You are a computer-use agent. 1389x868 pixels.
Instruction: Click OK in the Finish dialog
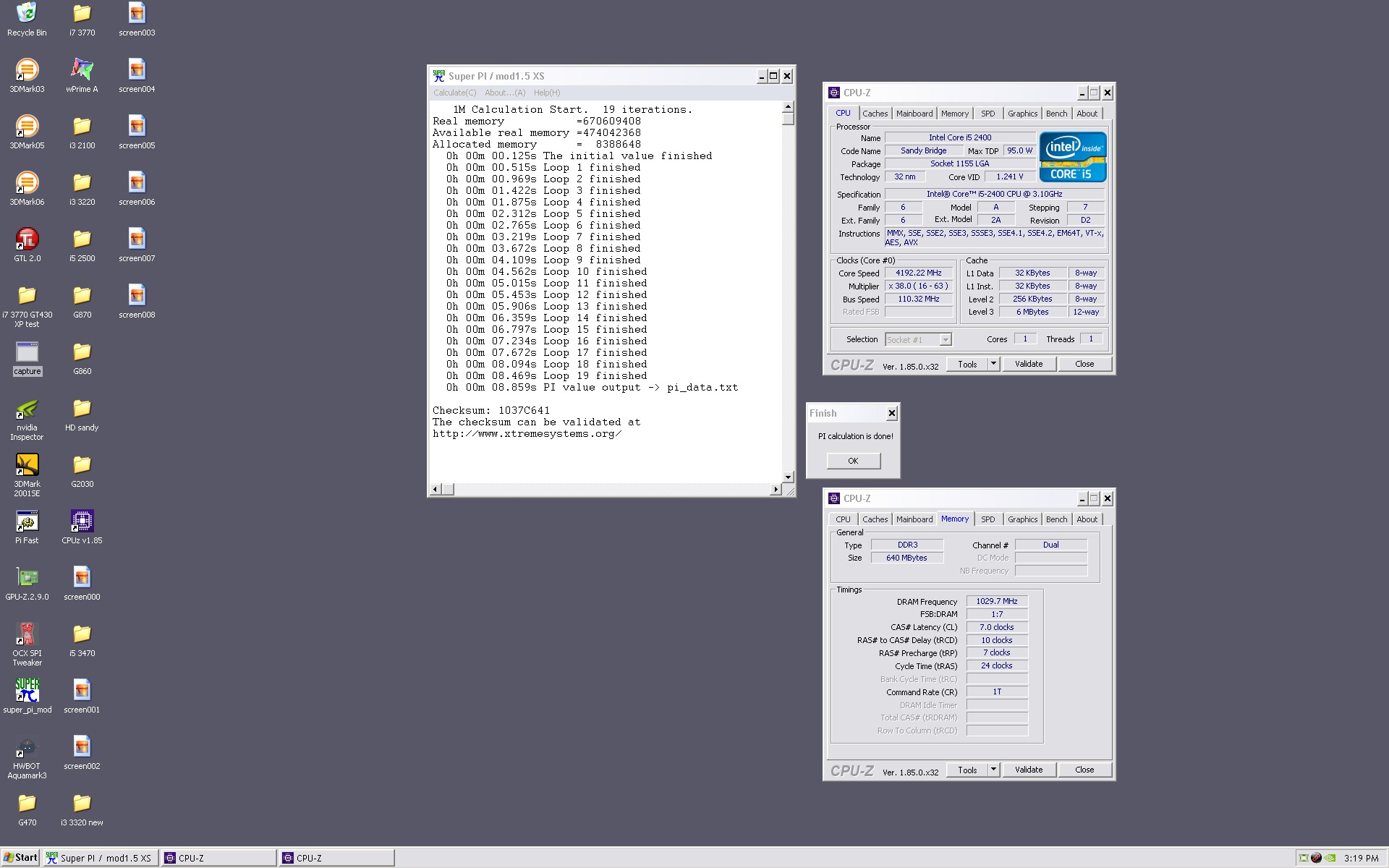click(853, 461)
